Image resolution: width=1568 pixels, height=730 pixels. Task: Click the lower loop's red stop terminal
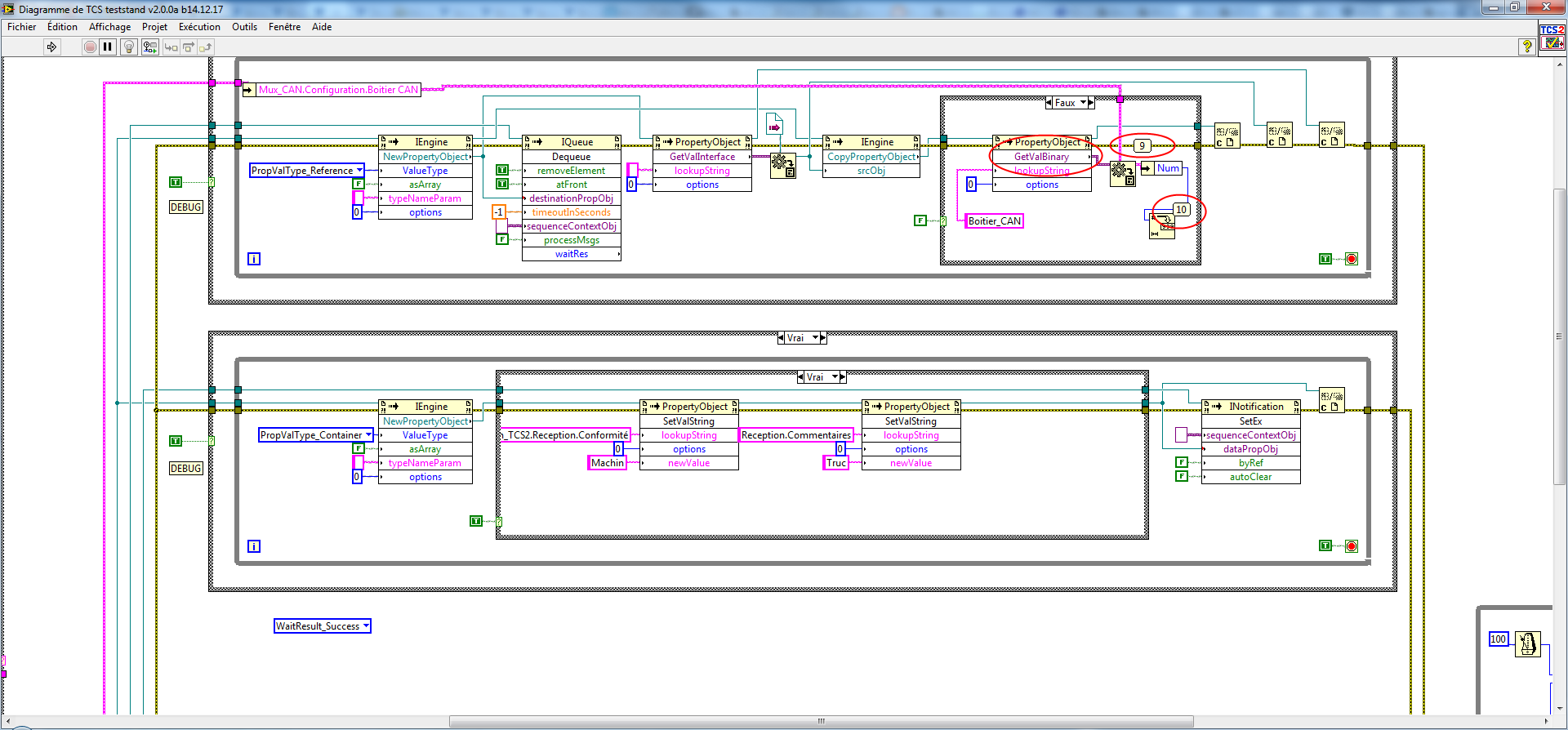point(1352,546)
